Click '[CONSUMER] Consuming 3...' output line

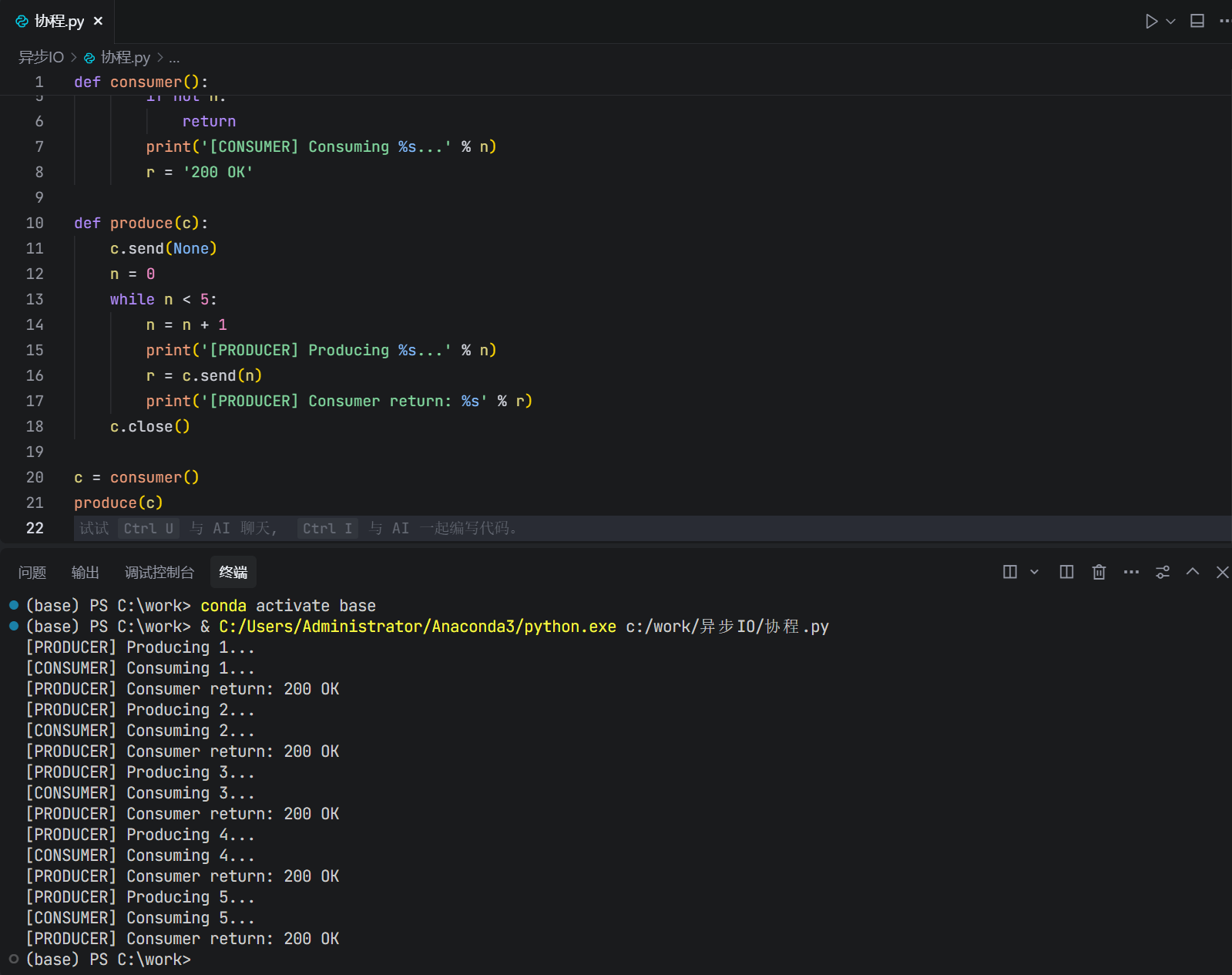click(140, 793)
